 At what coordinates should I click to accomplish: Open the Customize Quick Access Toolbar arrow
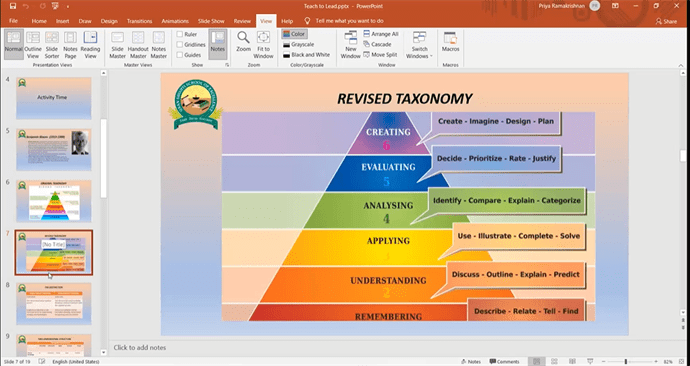(68, 7)
